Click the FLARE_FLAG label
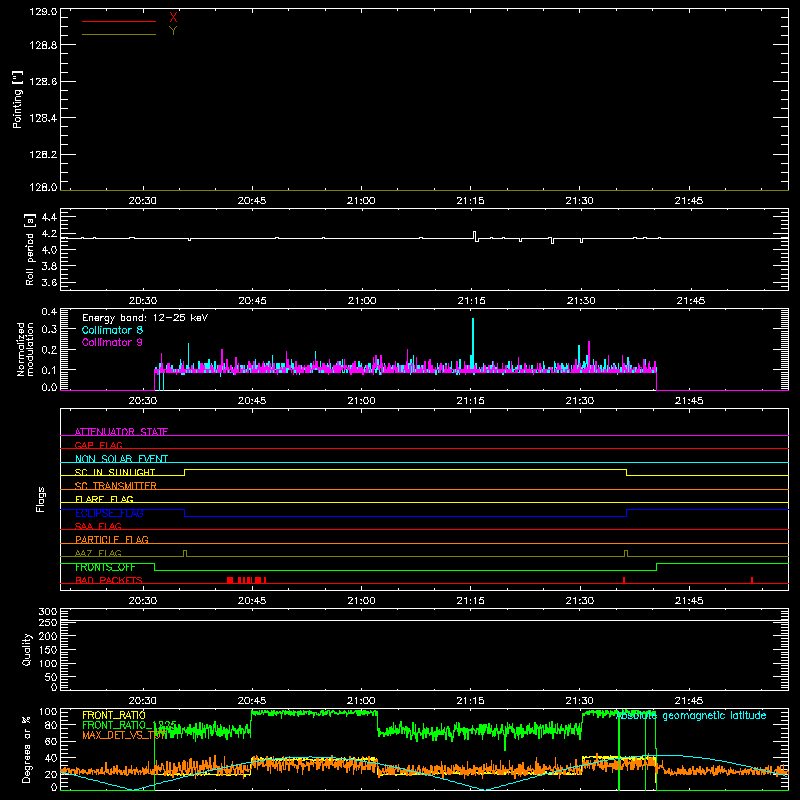This screenshot has height=800, width=800. (104, 499)
